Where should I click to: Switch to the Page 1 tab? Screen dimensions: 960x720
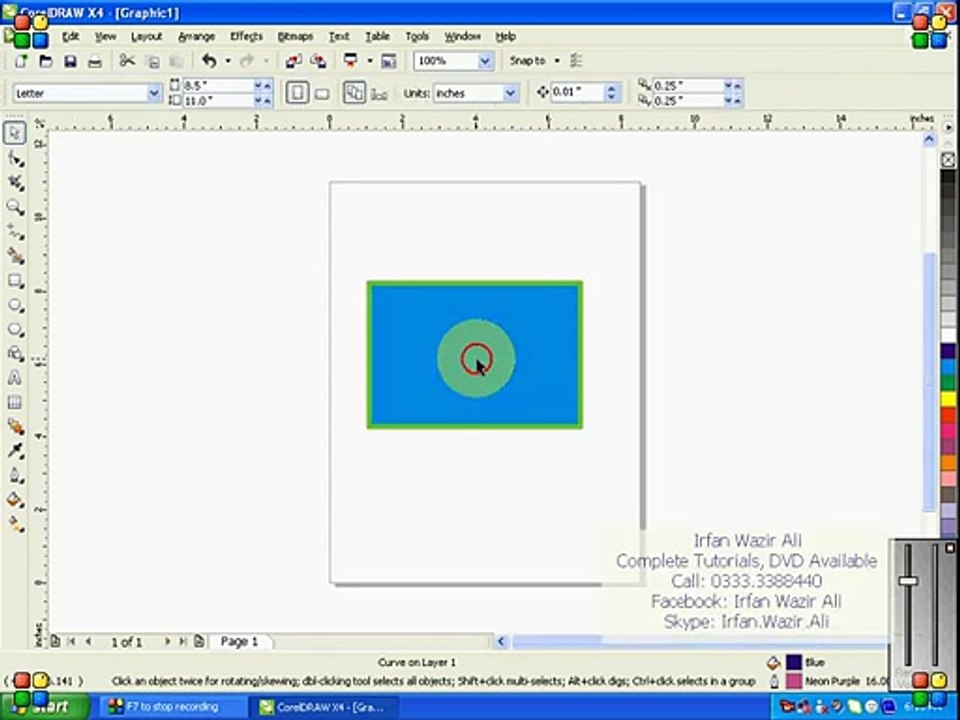[x=239, y=641]
